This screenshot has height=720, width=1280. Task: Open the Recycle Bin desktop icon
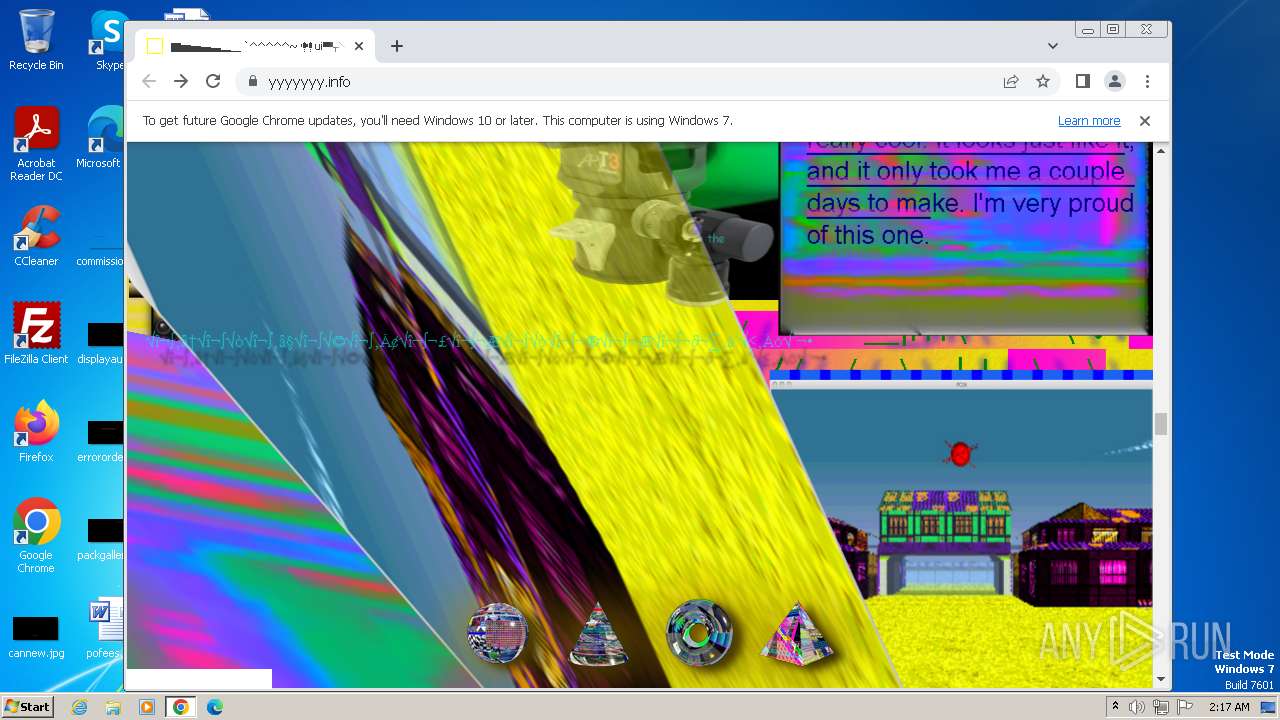coord(36,40)
